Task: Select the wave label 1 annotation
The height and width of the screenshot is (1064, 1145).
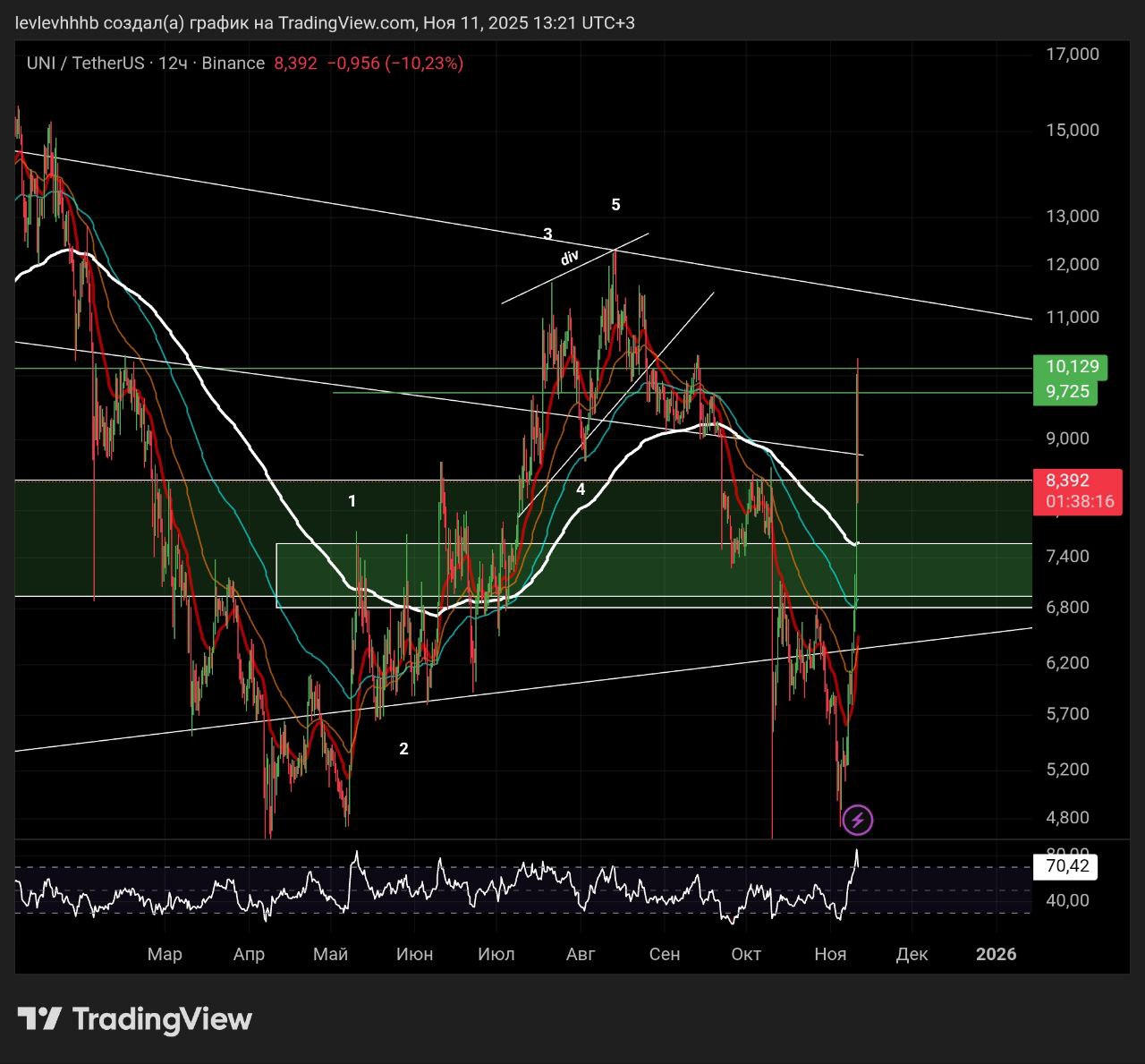Action: 352,501
